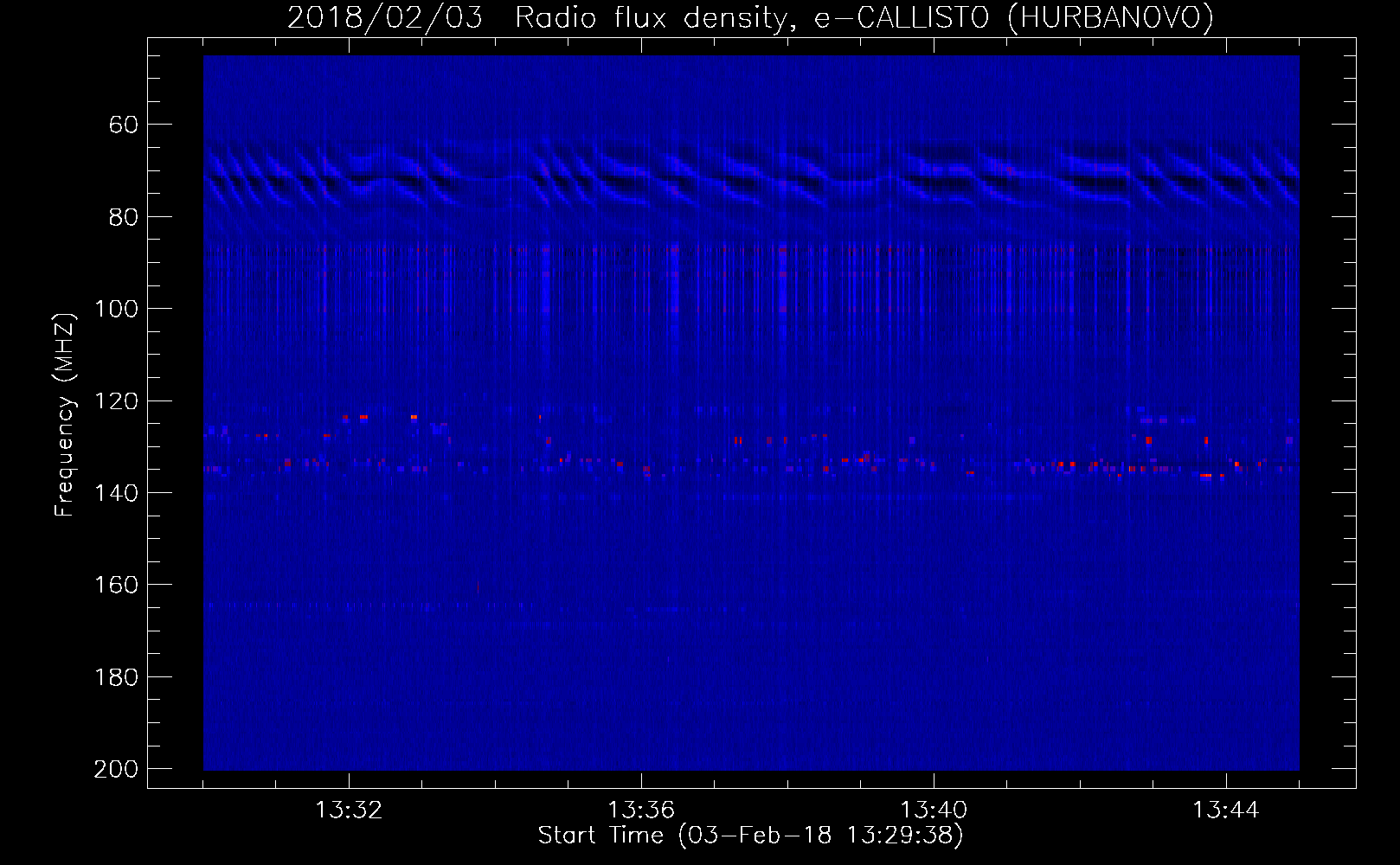
Task: Click the 160 MHz frequency tick label
Action: click(116, 585)
